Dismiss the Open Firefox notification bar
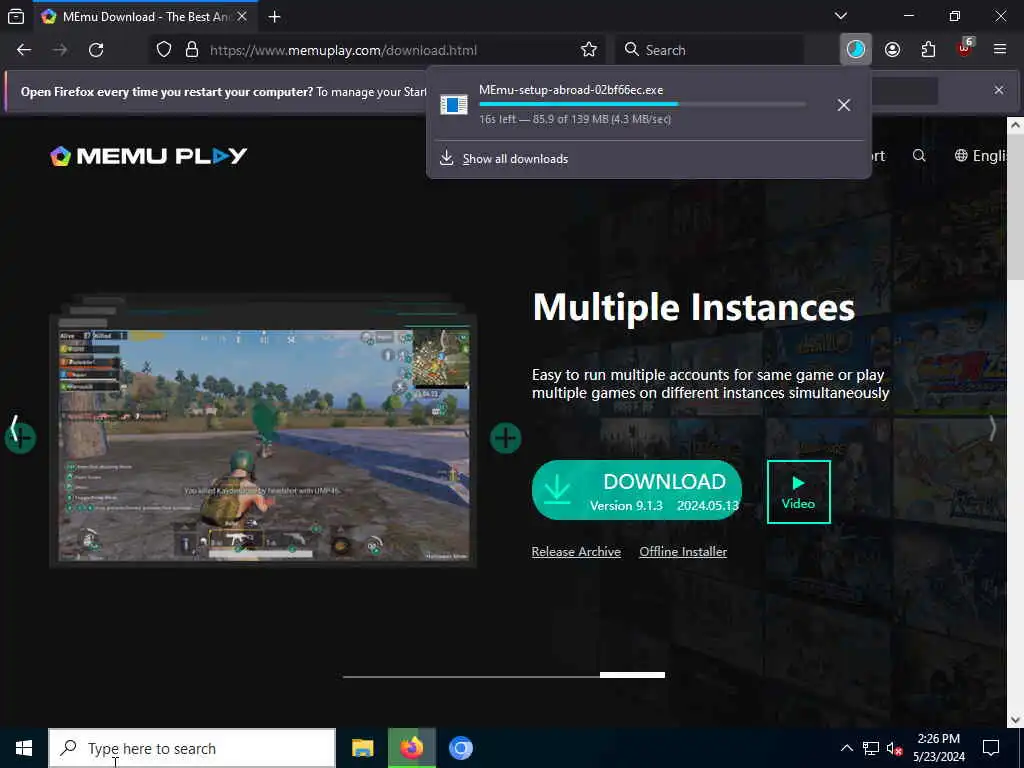The image size is (1024, 768). click(x=999, y=90)
